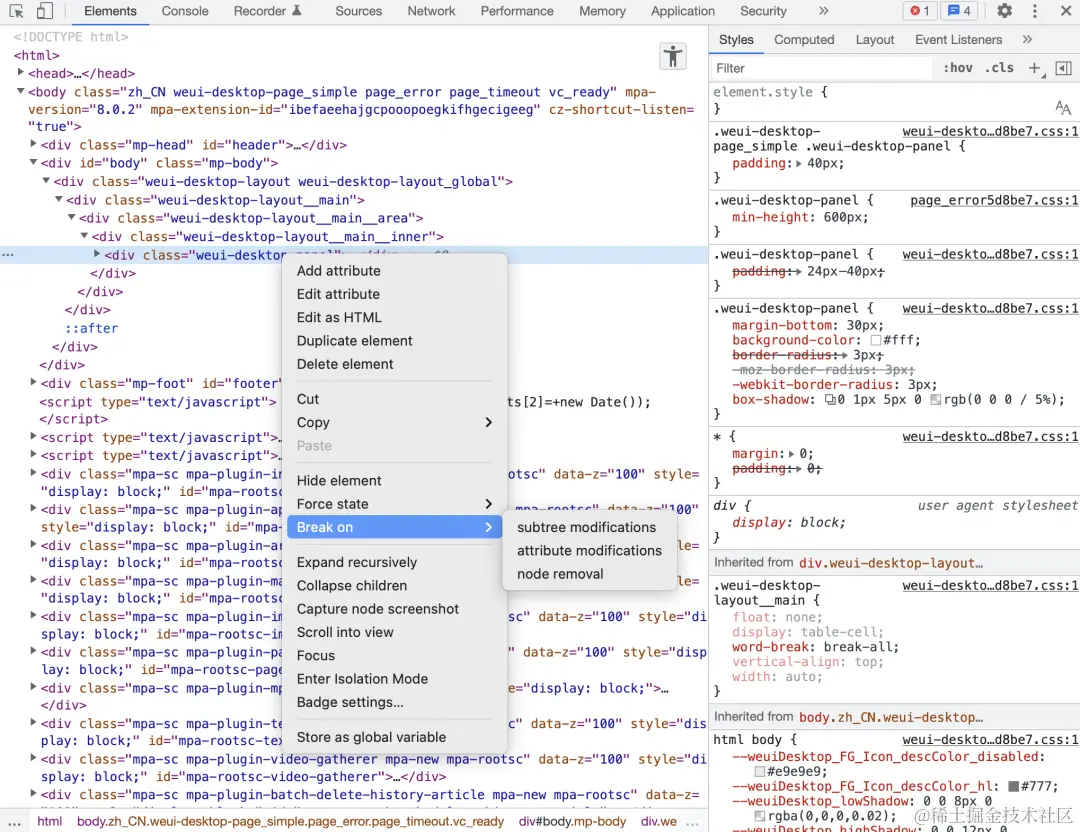Focus the styles Filter input
1080x832 pixels.
(x=823, y=68)
